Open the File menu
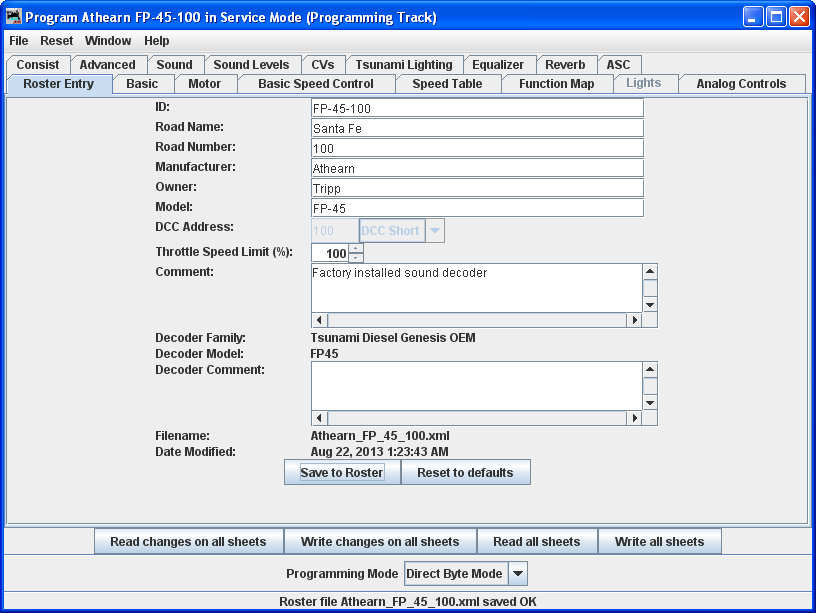Screen dimensions: 816x613 pyautogui.click(x=19, y=41)
